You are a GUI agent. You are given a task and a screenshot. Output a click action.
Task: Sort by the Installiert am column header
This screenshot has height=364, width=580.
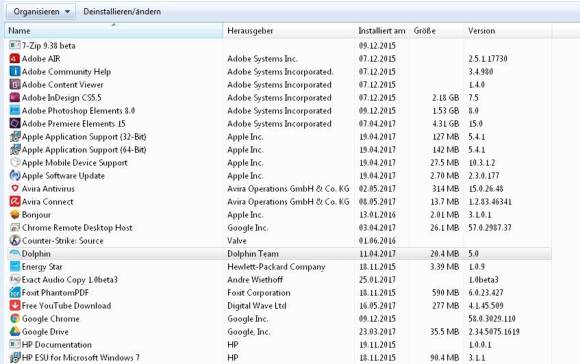point(382,31)
